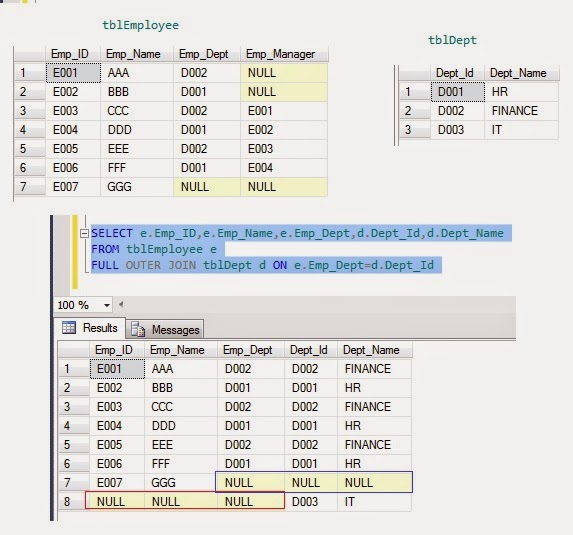This screenshot has height=535, width=573.
Task: Click the Dept_Id header in tblDept grid
Action: click(x=457, y=73)
